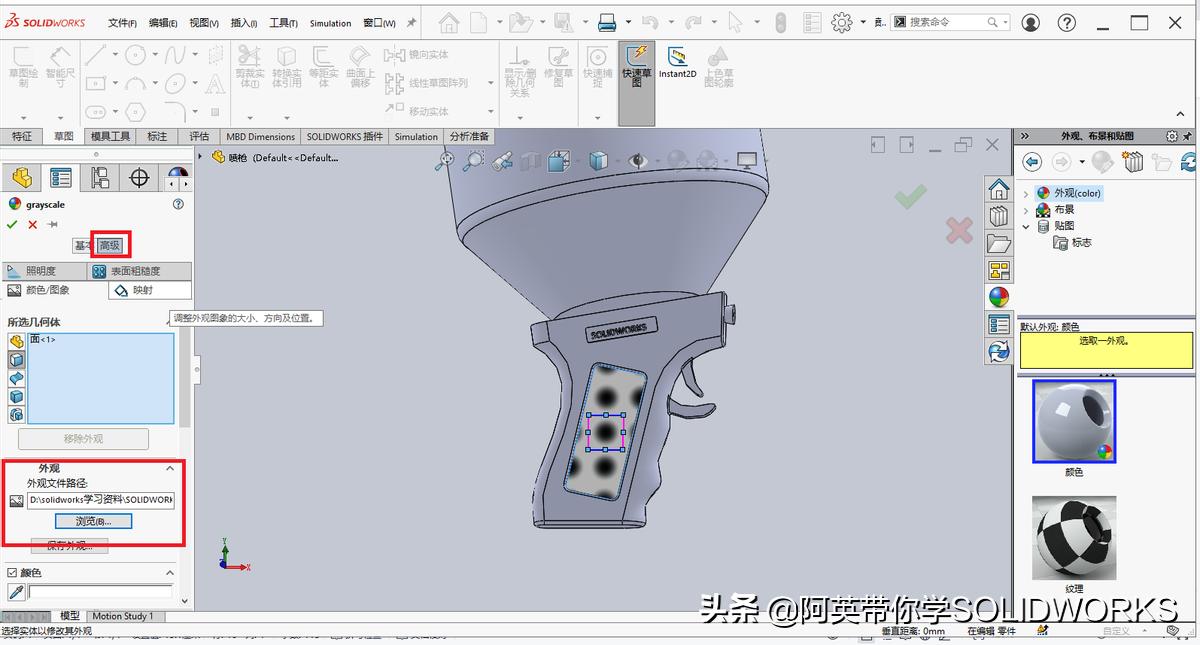Select the 颜色 appearance sphere thumbnail
The height and width of the screenshot is (645, 1200).
tap(1072, 420)
